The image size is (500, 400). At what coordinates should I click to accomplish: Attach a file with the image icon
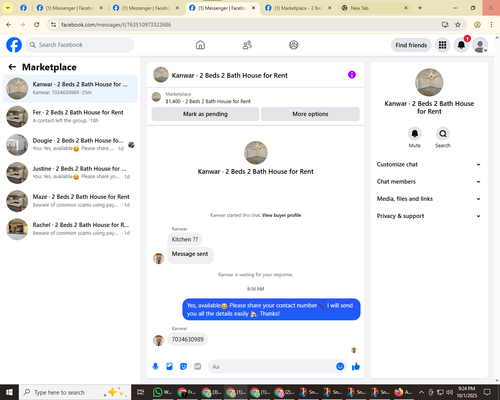point(169,367)
